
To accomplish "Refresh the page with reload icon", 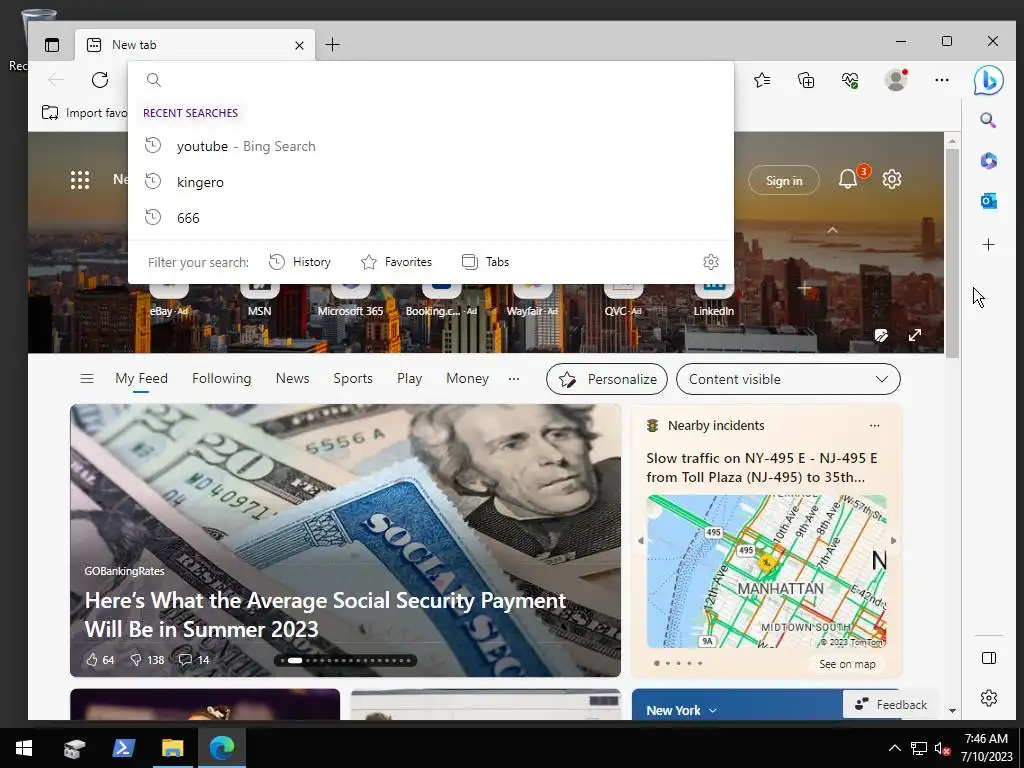I will pyautogui.click(x=100, y=80).
